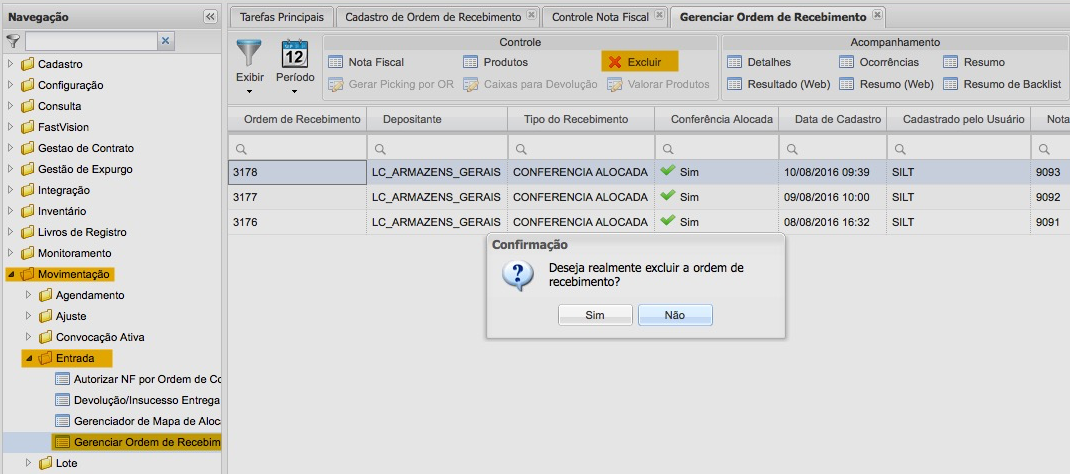
Task: Collapse the Navegação panel with double-chevron icon
Action: [x=211, y=17]
